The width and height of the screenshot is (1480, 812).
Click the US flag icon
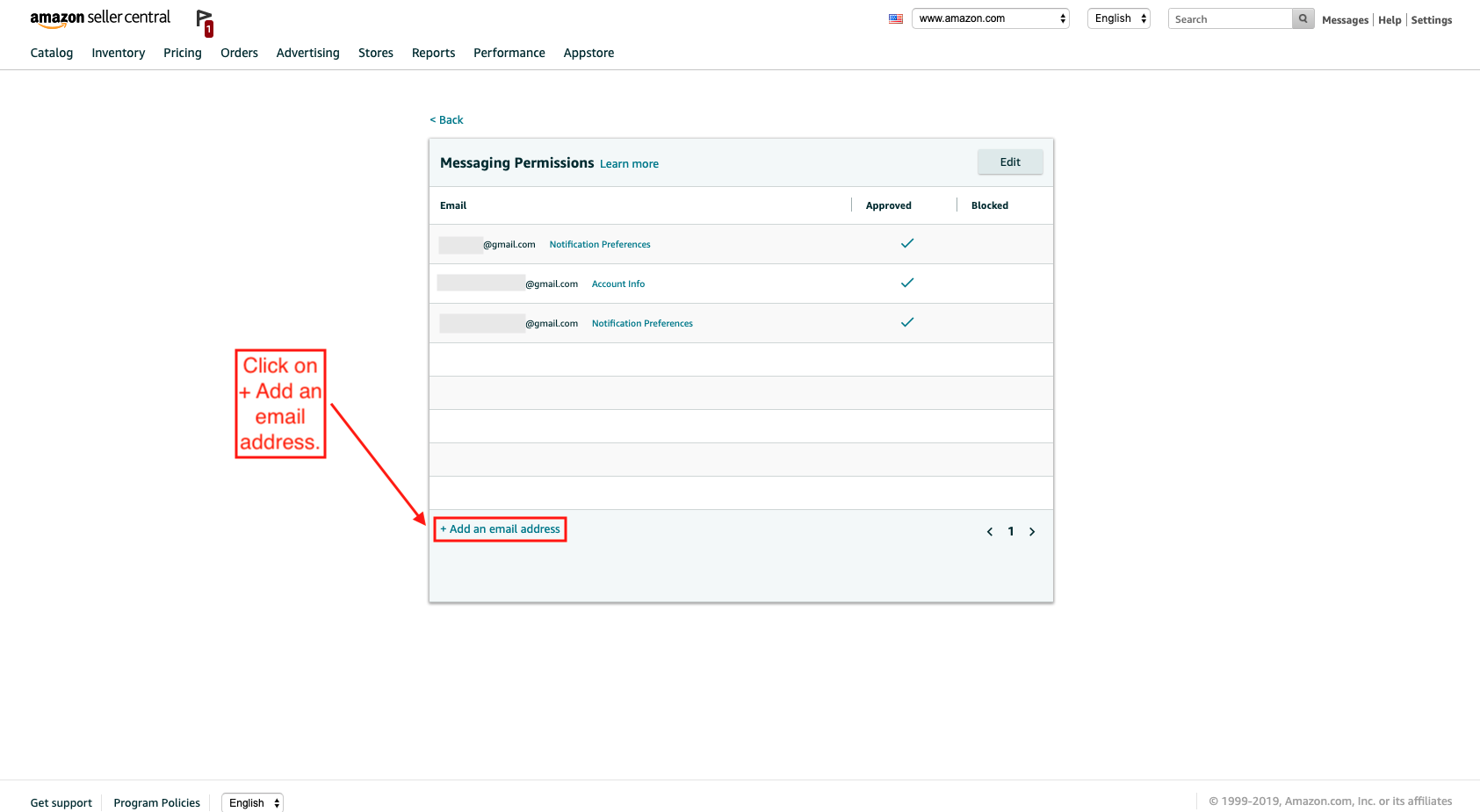[895, 18]
